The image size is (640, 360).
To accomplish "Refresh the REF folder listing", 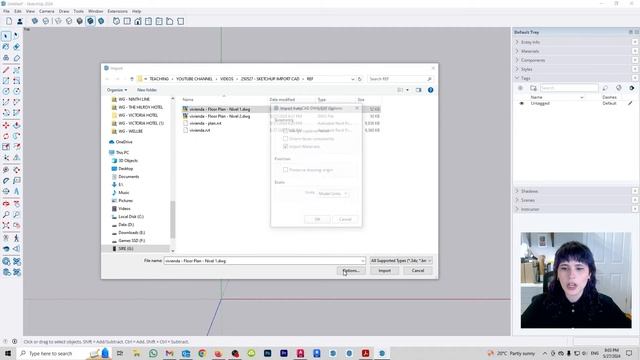I will point(360,79).
